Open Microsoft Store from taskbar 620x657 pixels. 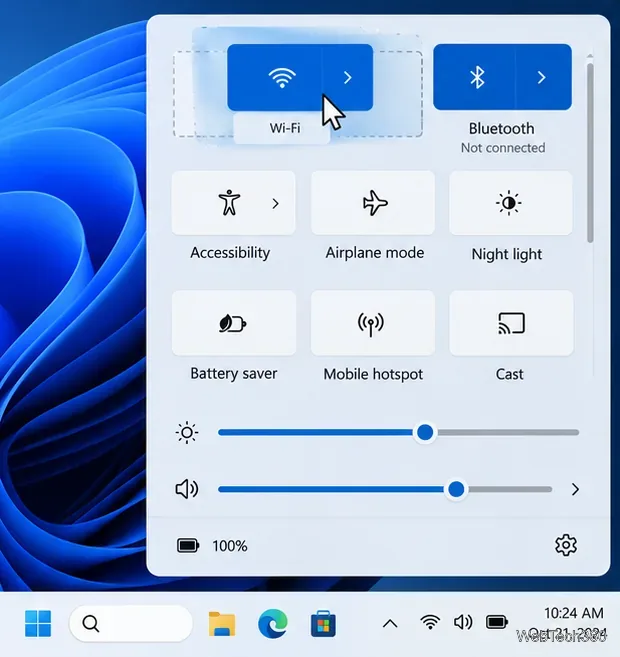click(x=323, y=624)
